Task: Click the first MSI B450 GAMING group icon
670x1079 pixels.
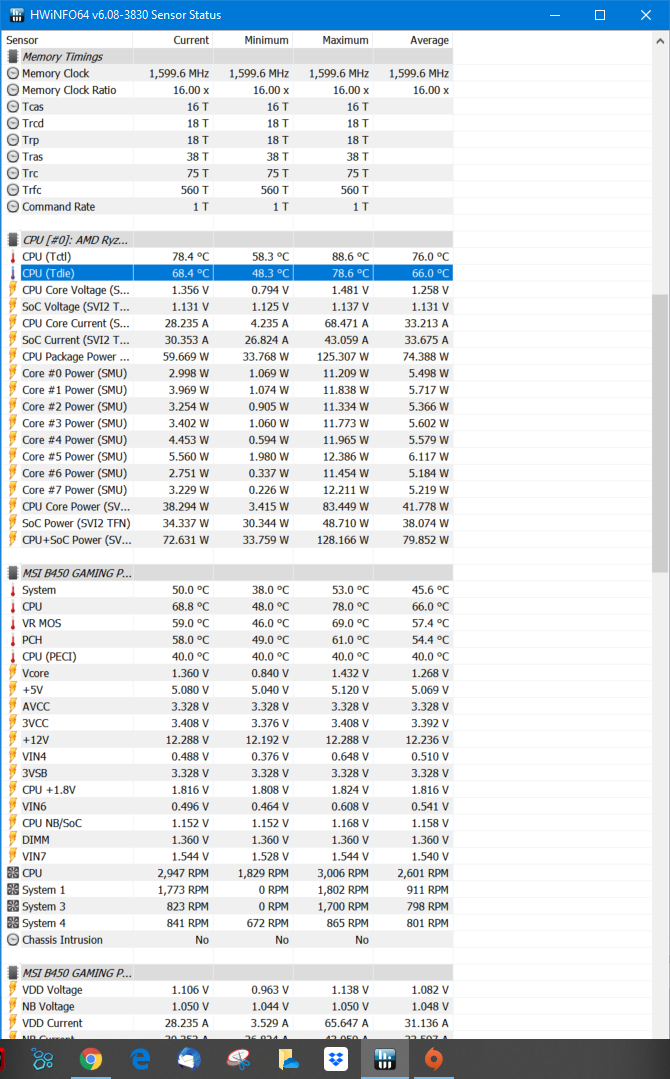Action: (12, 573)
